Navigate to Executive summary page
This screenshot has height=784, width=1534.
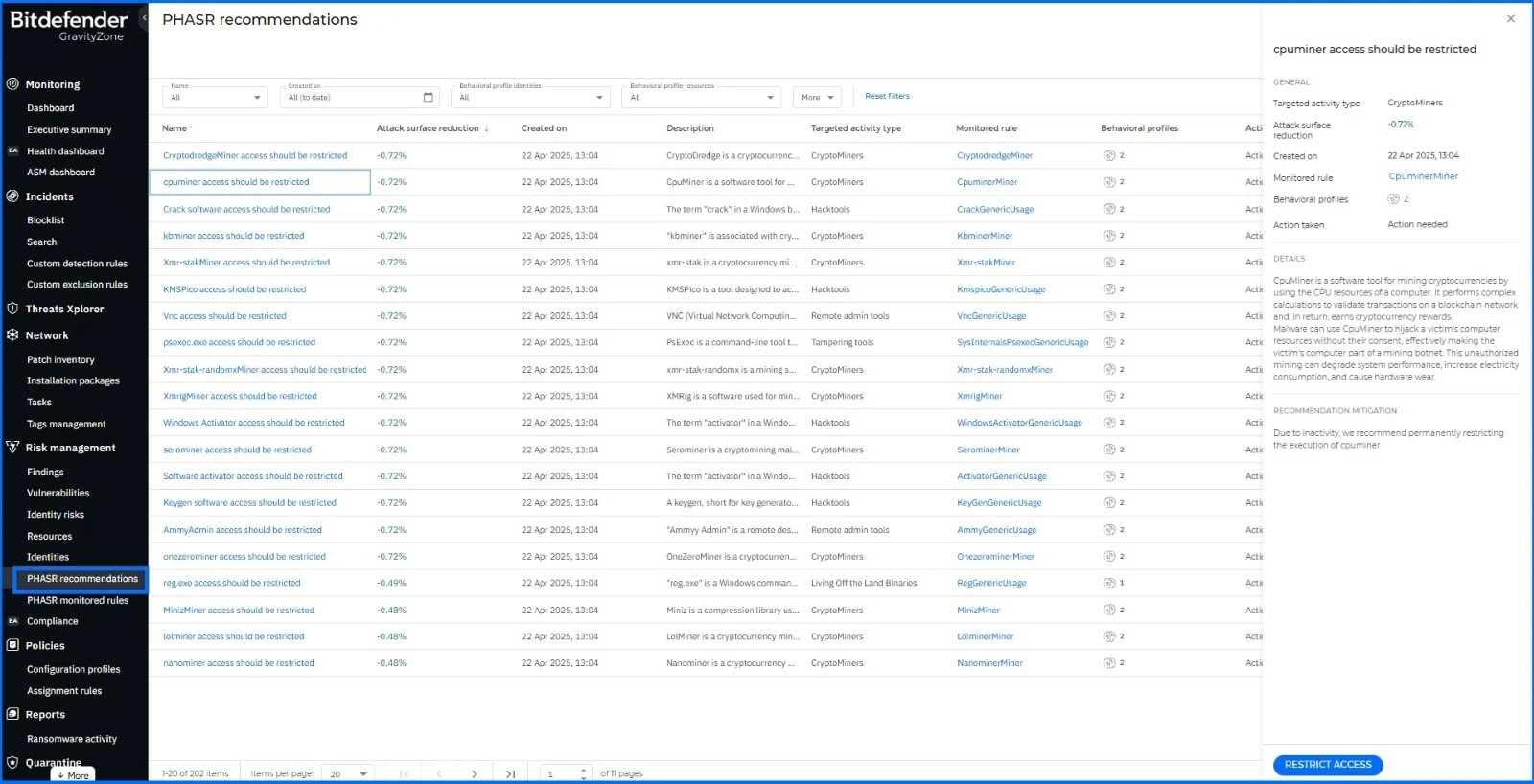click(69, 129)
